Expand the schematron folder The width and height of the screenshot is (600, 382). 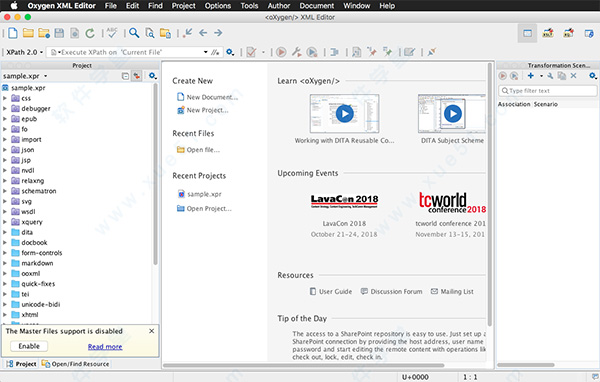(x=5, y=191)
